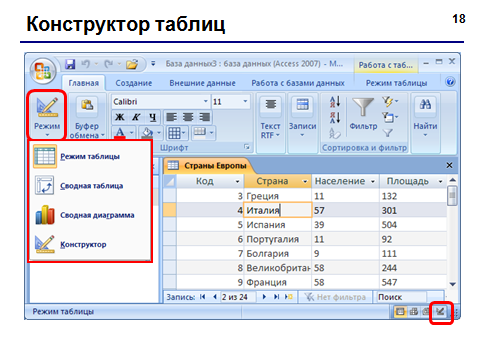Open design view icon in status bar
480x360 pixels.
[441, 312]
